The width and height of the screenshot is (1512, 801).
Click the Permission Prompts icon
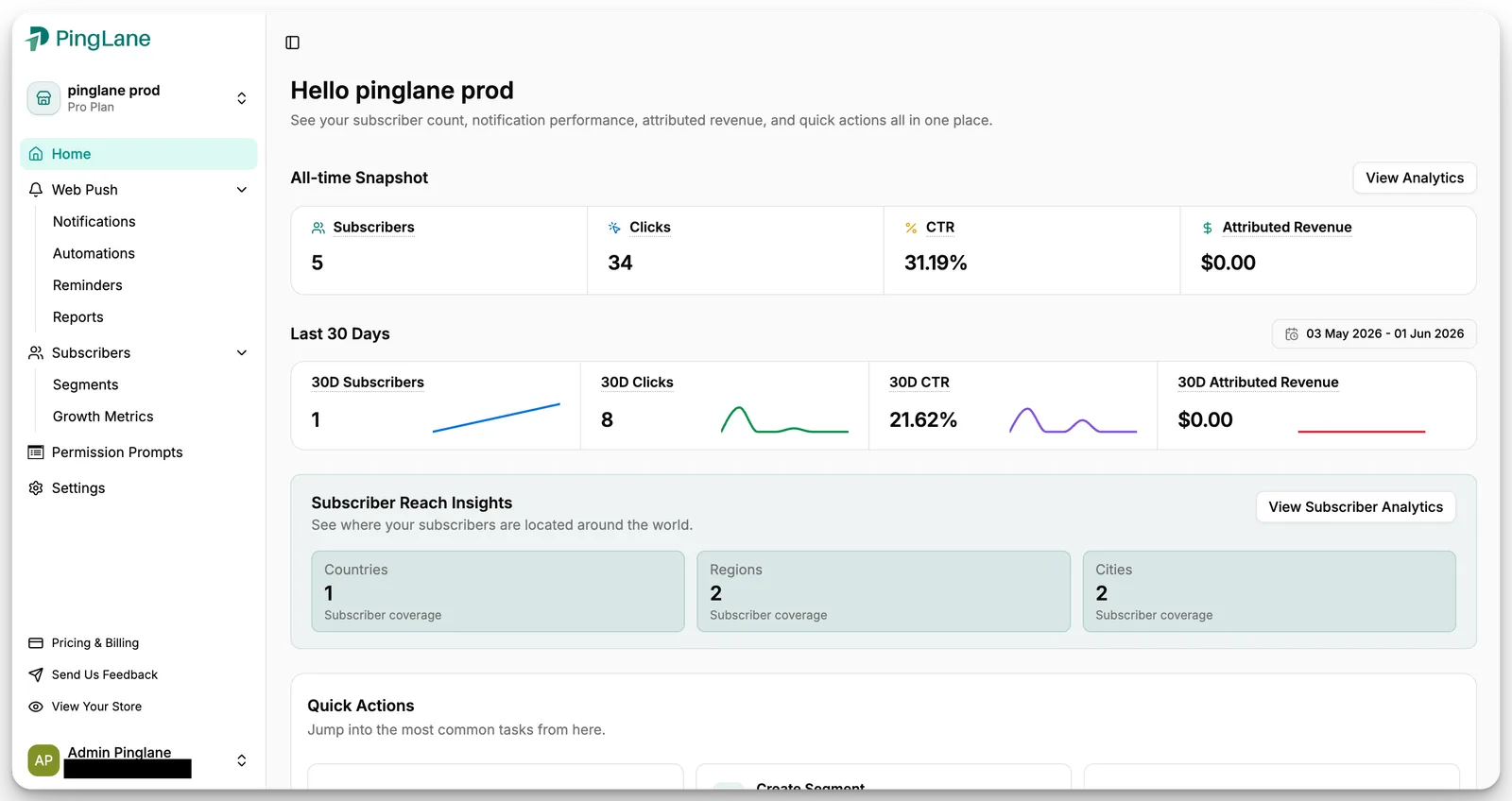pos(36,452)
